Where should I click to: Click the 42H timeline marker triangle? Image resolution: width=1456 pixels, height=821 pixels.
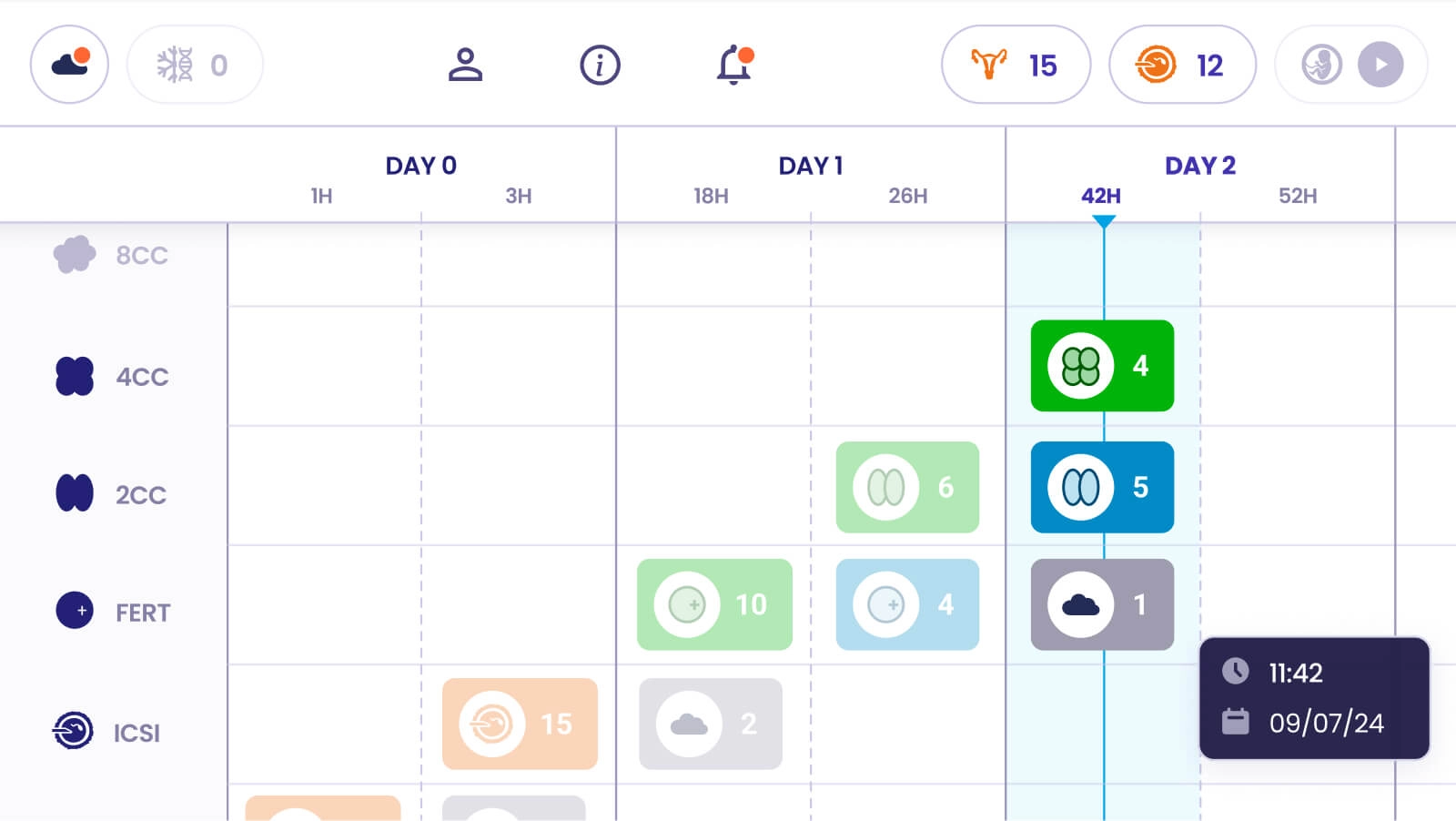coord(1104,221)
